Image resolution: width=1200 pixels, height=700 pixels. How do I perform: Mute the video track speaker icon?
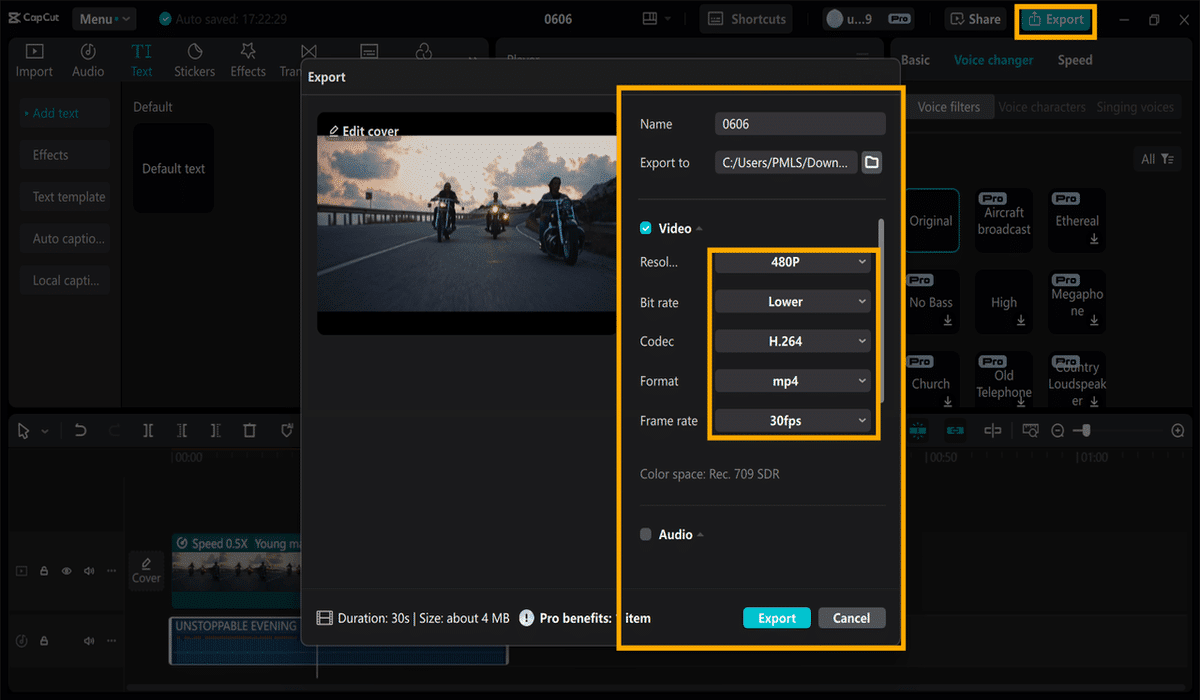pos(90,571)
